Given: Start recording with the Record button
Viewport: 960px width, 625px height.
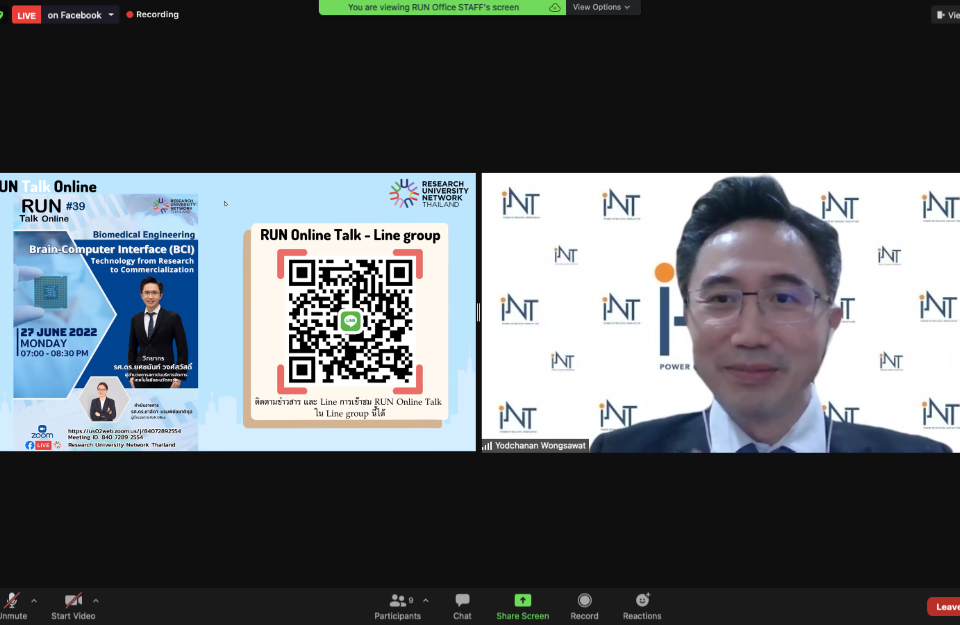Looking at the screenshot, I should [x=584, y=606].
